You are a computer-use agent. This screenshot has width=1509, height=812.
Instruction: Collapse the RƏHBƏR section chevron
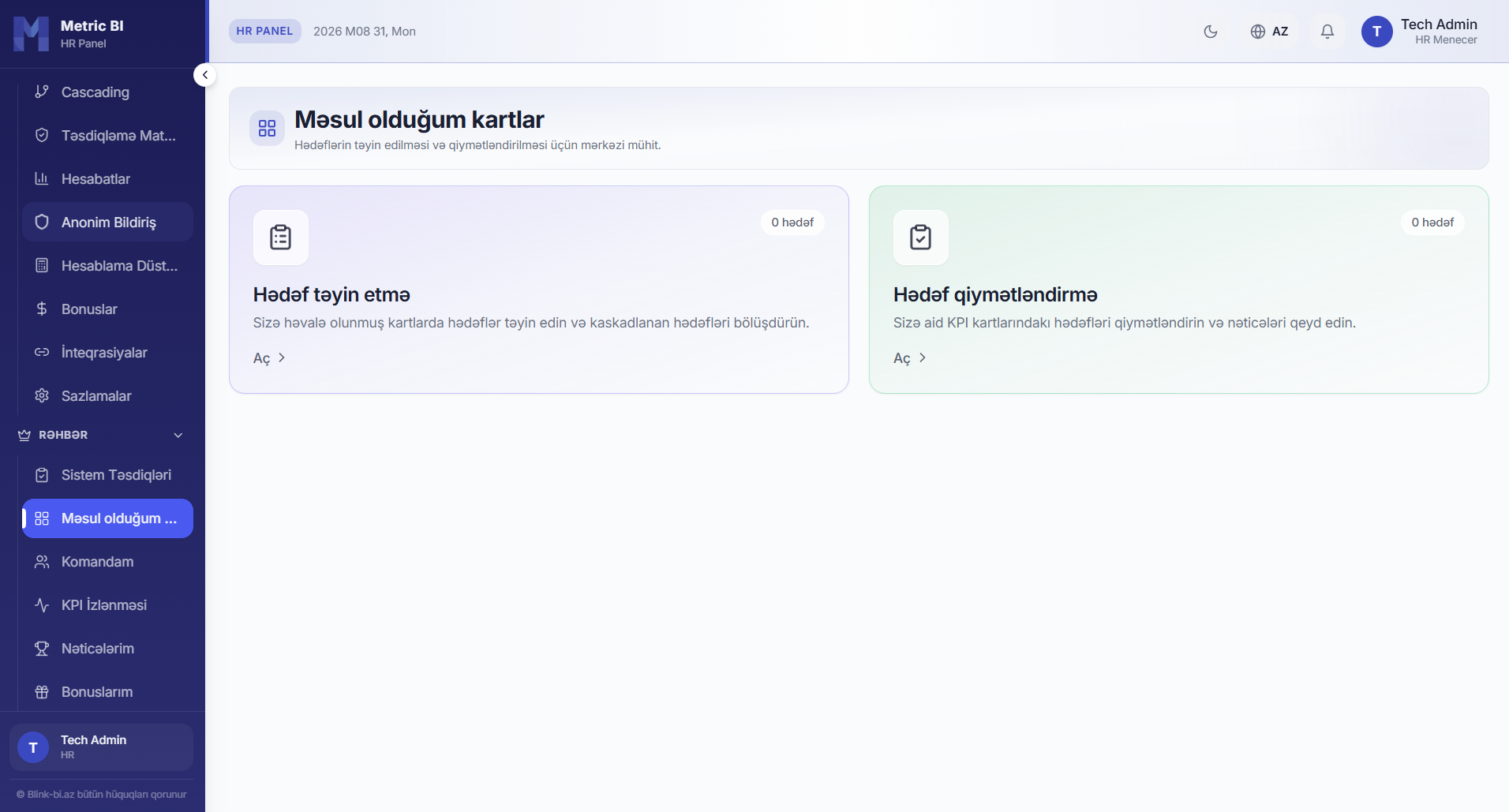click(x=178, y=436)
